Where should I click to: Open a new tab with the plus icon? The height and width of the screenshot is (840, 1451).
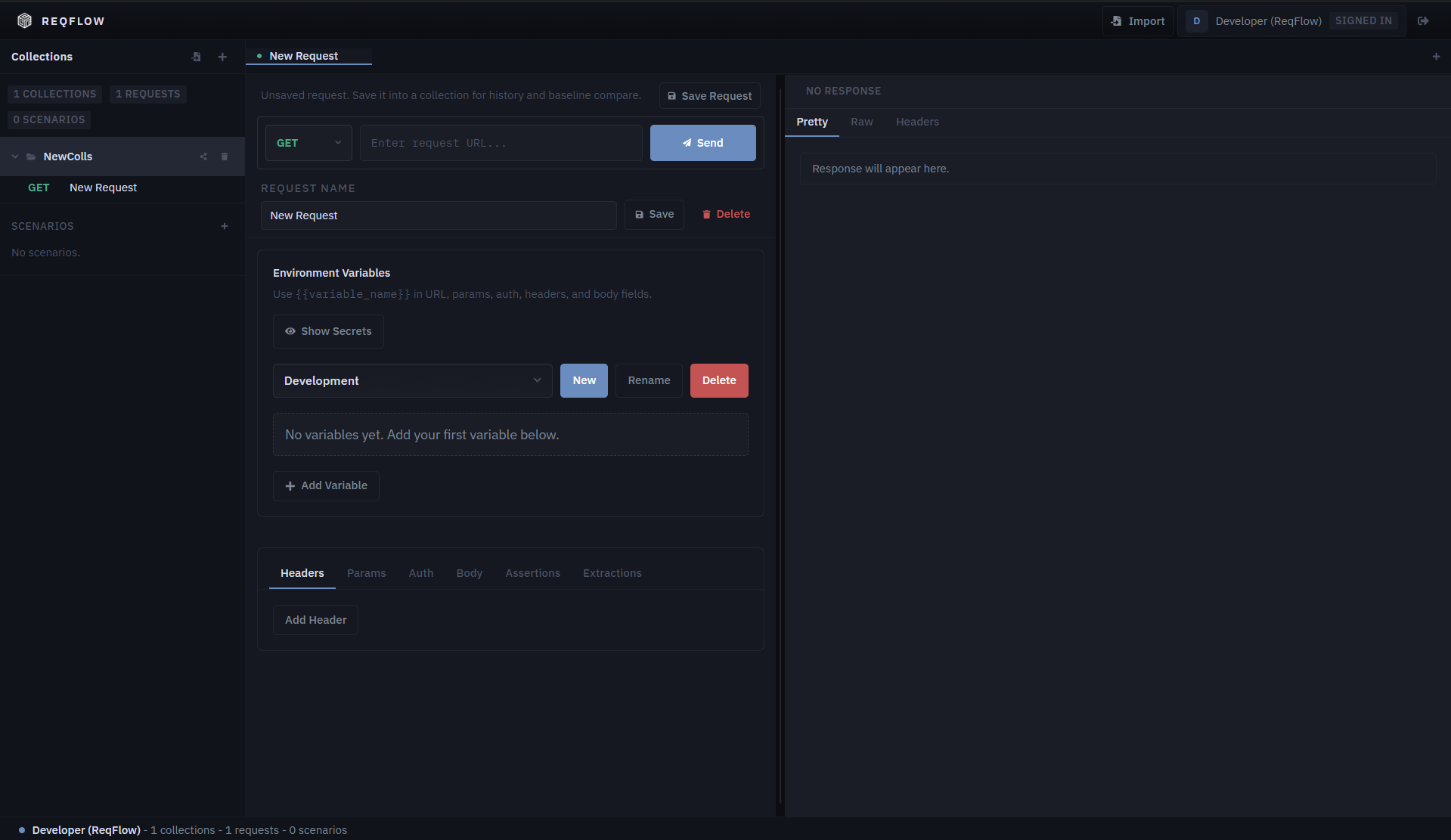coord(1436,56)
